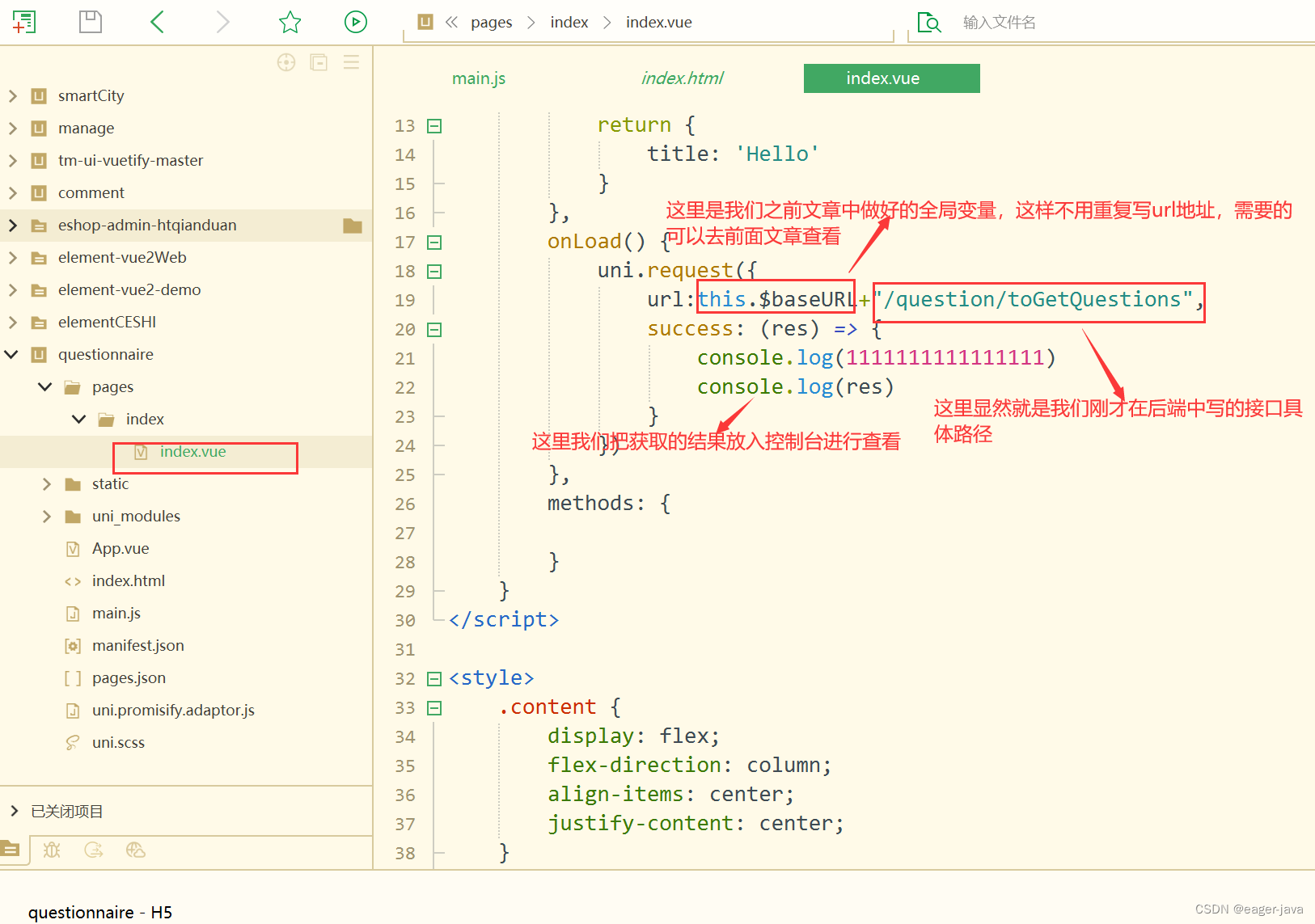Viewport: 1315px width, 924px height.
Task: Click pages in the breadcrumb
Action: pos(492,23)
